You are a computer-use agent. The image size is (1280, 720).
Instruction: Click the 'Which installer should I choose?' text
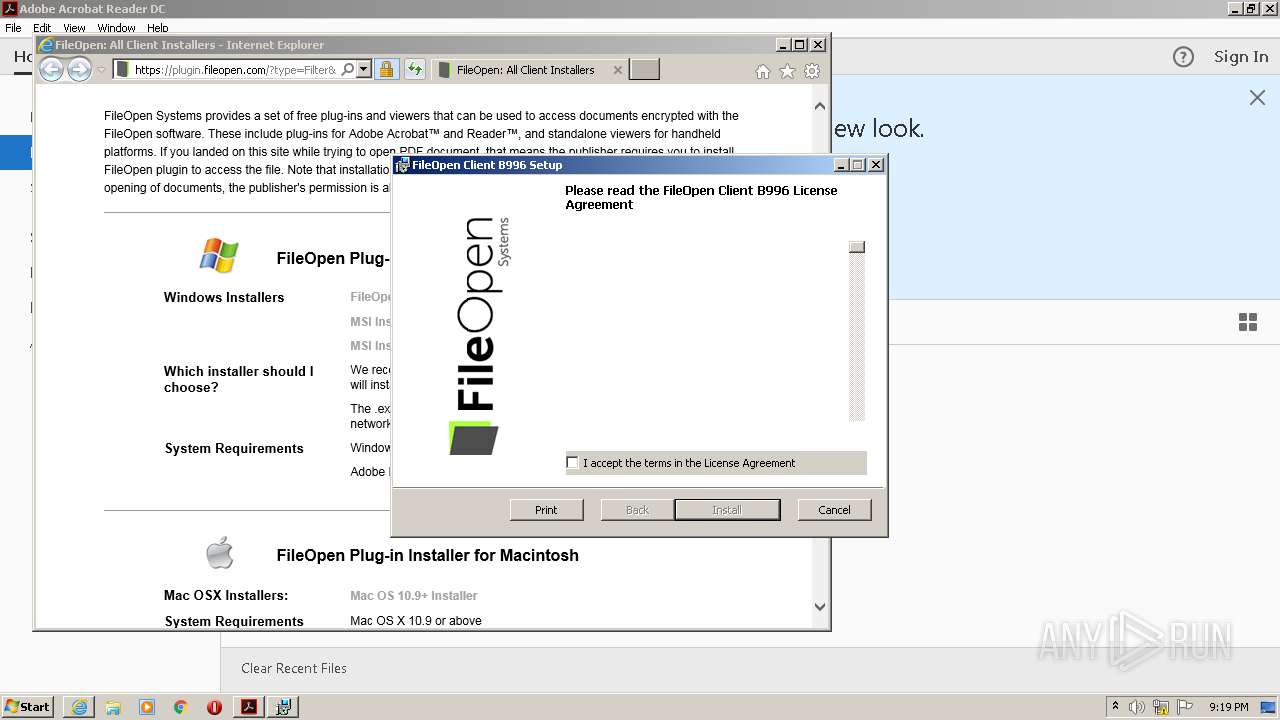pyautogui.click(x=239, y=379)
